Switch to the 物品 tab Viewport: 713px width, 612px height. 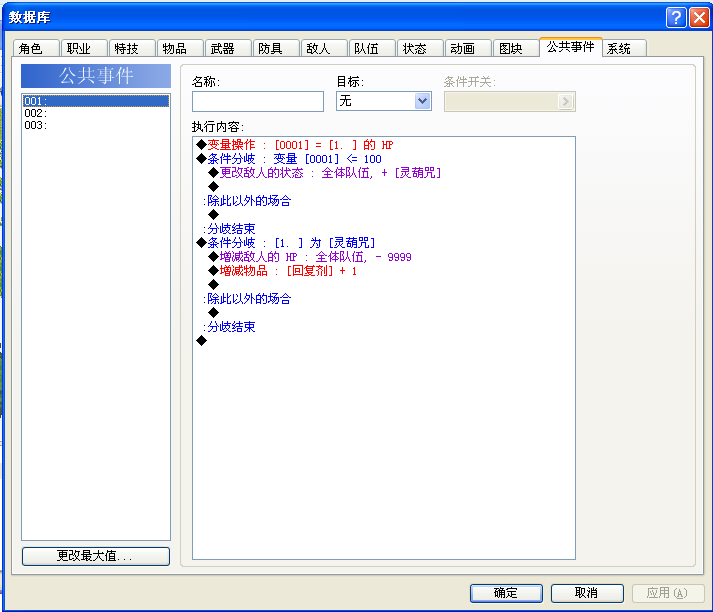[180, 48]
